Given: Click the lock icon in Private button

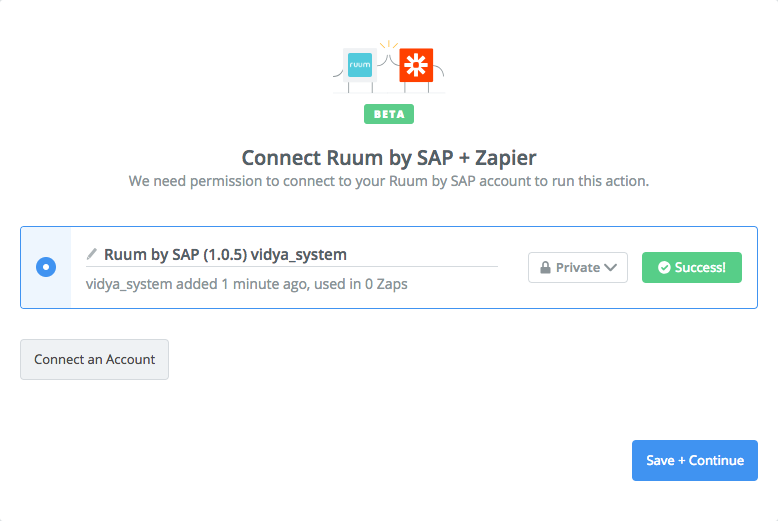Looking at the screenshot, I should [x=545, y=267].
